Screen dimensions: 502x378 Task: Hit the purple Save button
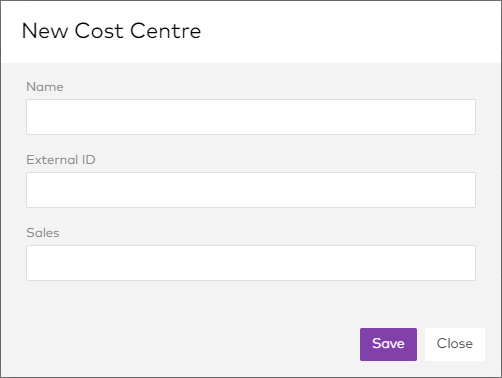(388, 344)
